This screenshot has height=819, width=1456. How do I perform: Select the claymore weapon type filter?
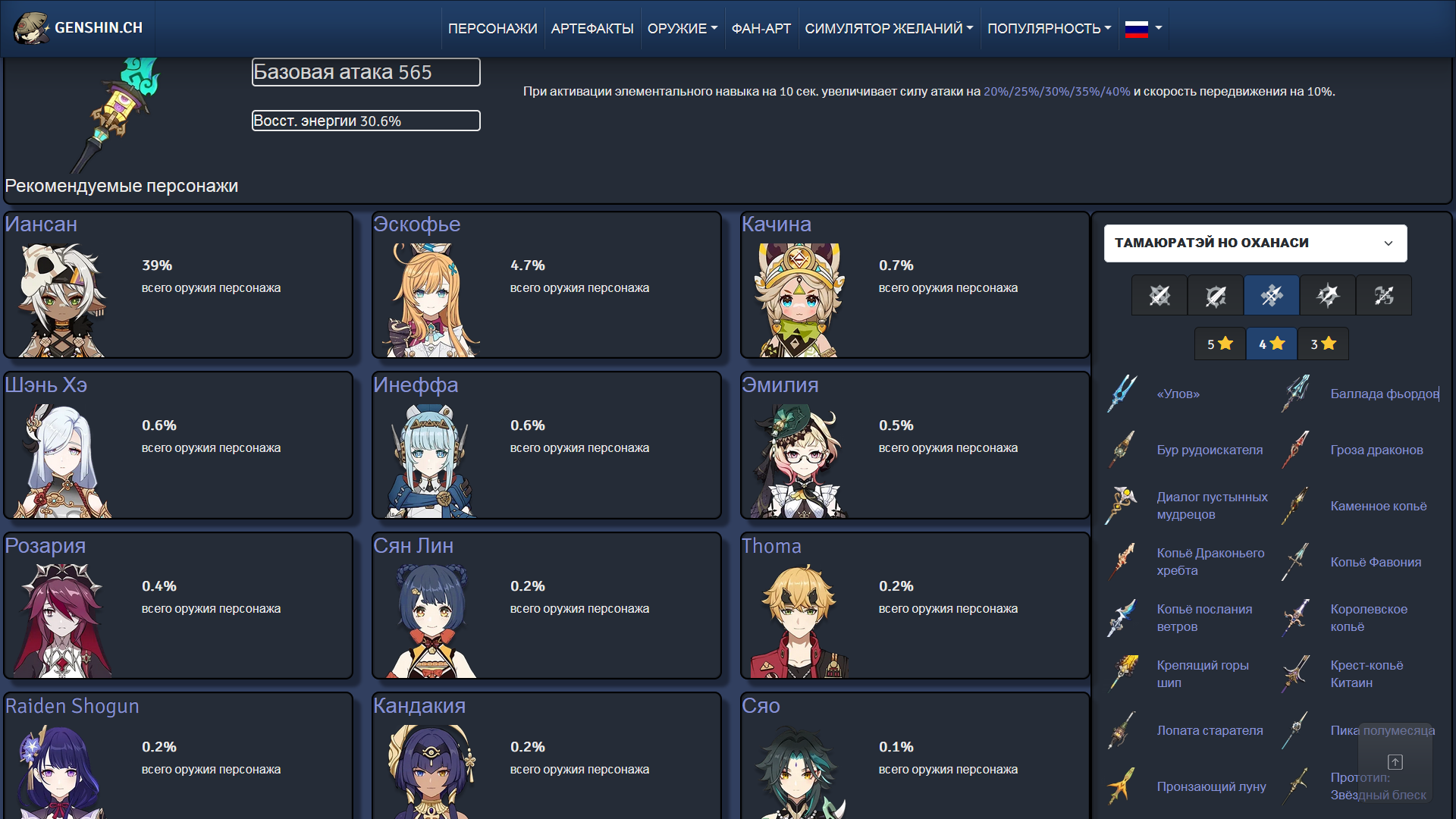1215,295
